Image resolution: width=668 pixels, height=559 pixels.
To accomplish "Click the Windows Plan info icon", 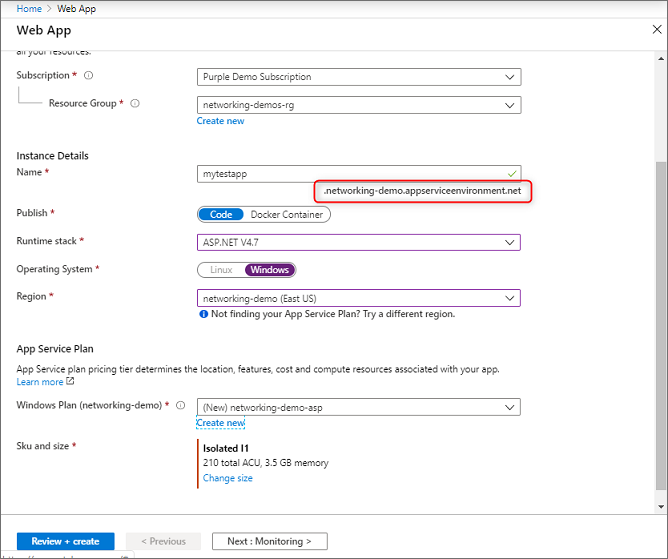I will [181, 406].
